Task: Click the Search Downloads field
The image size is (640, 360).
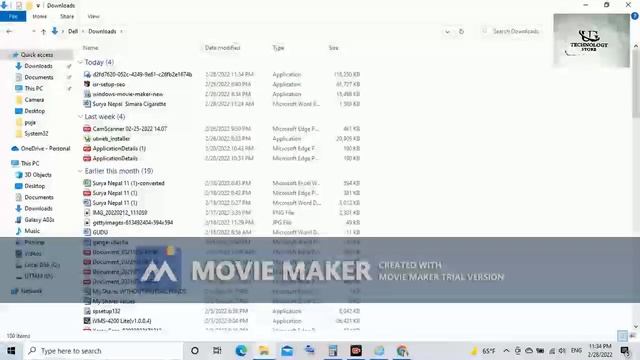Action: (x=512, y=31)
